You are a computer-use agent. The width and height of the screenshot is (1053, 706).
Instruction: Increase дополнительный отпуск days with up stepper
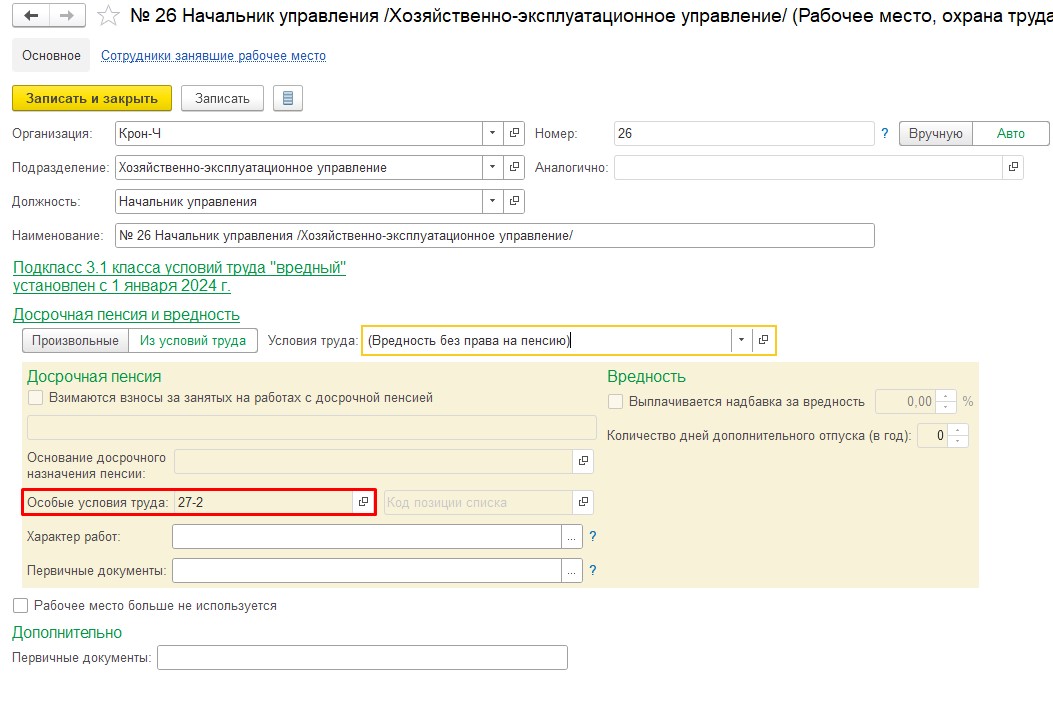959,431
